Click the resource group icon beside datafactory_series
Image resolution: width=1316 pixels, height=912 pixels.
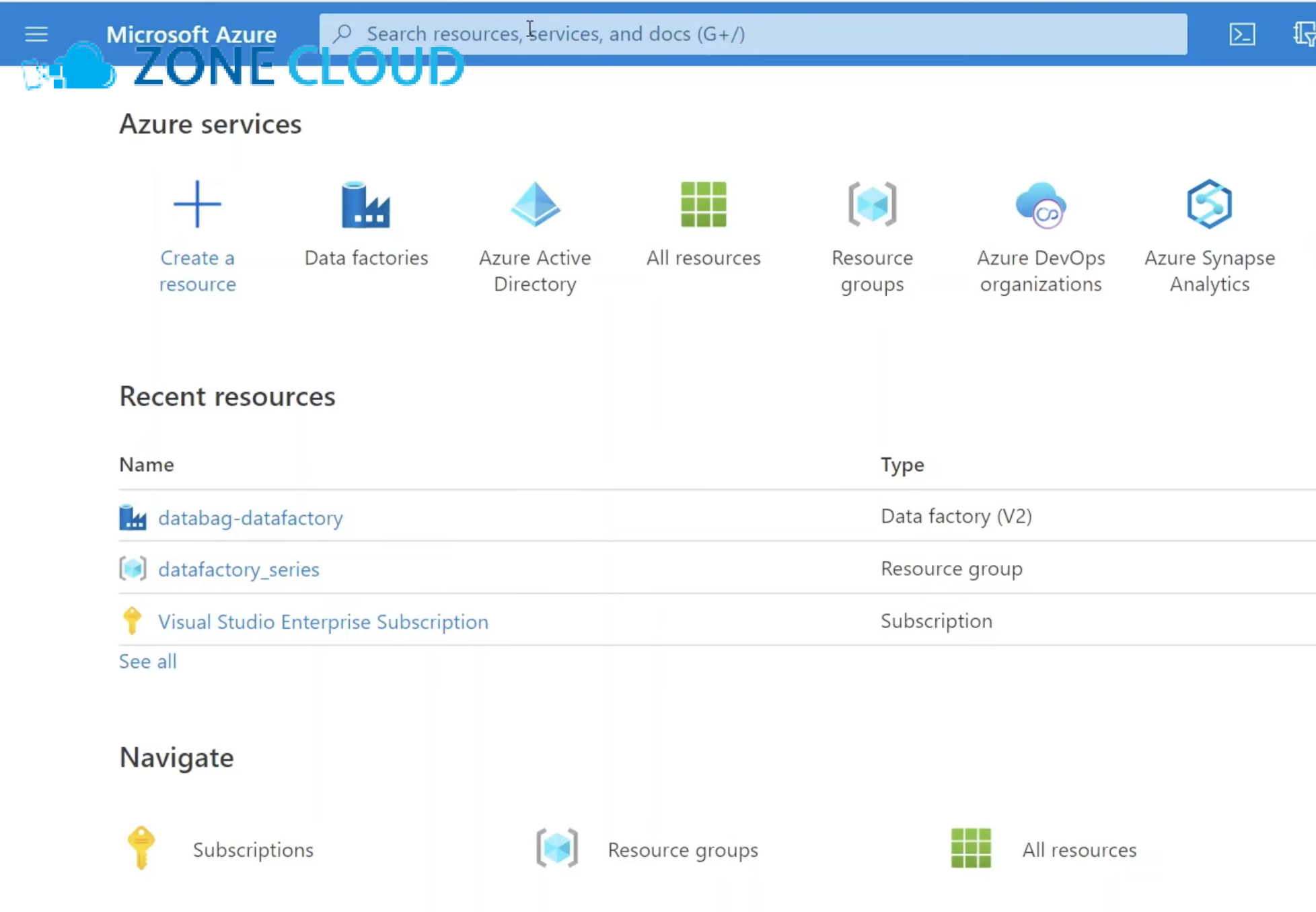[x=133, y=569]
